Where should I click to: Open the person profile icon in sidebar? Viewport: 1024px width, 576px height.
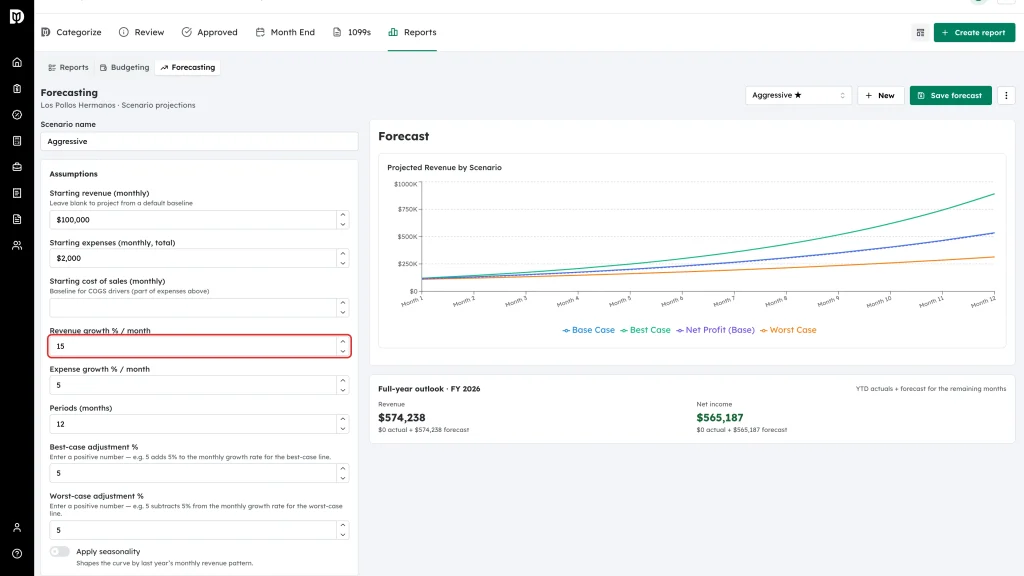[17, 528]
